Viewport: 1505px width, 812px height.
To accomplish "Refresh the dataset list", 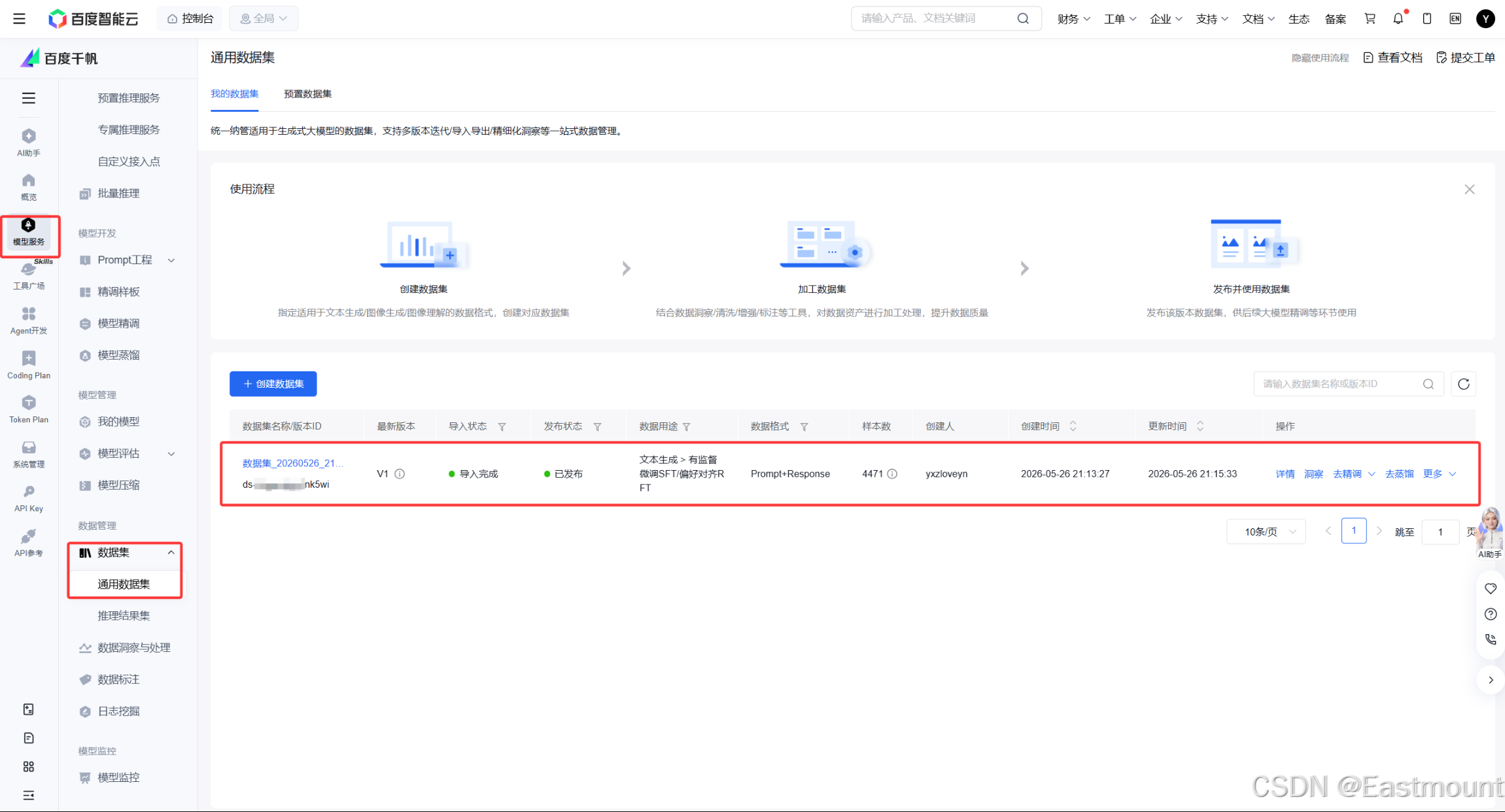I will pos(1464,384).
